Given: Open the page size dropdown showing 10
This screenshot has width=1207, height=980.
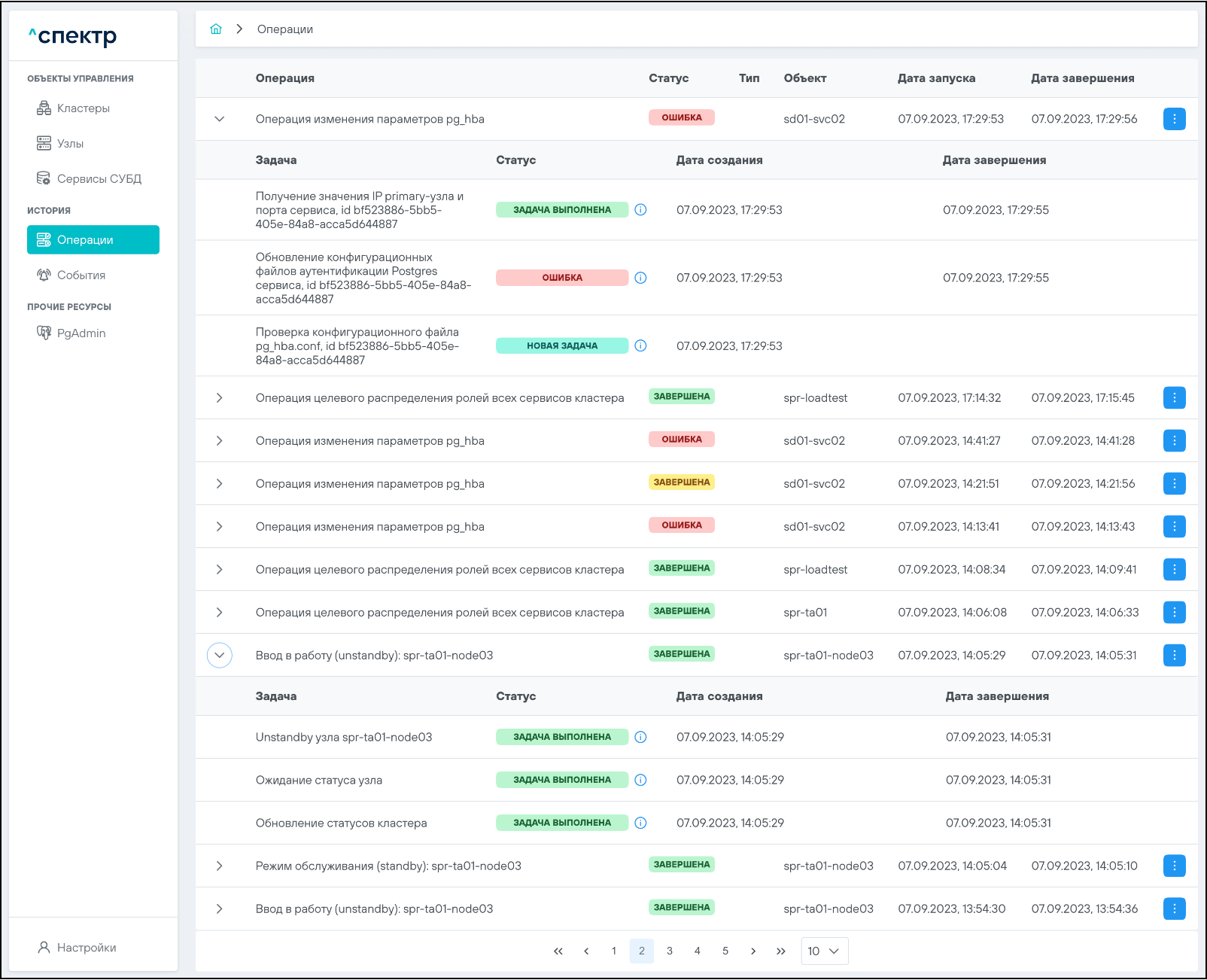Looking at the screenshot, I should [824, 951].
